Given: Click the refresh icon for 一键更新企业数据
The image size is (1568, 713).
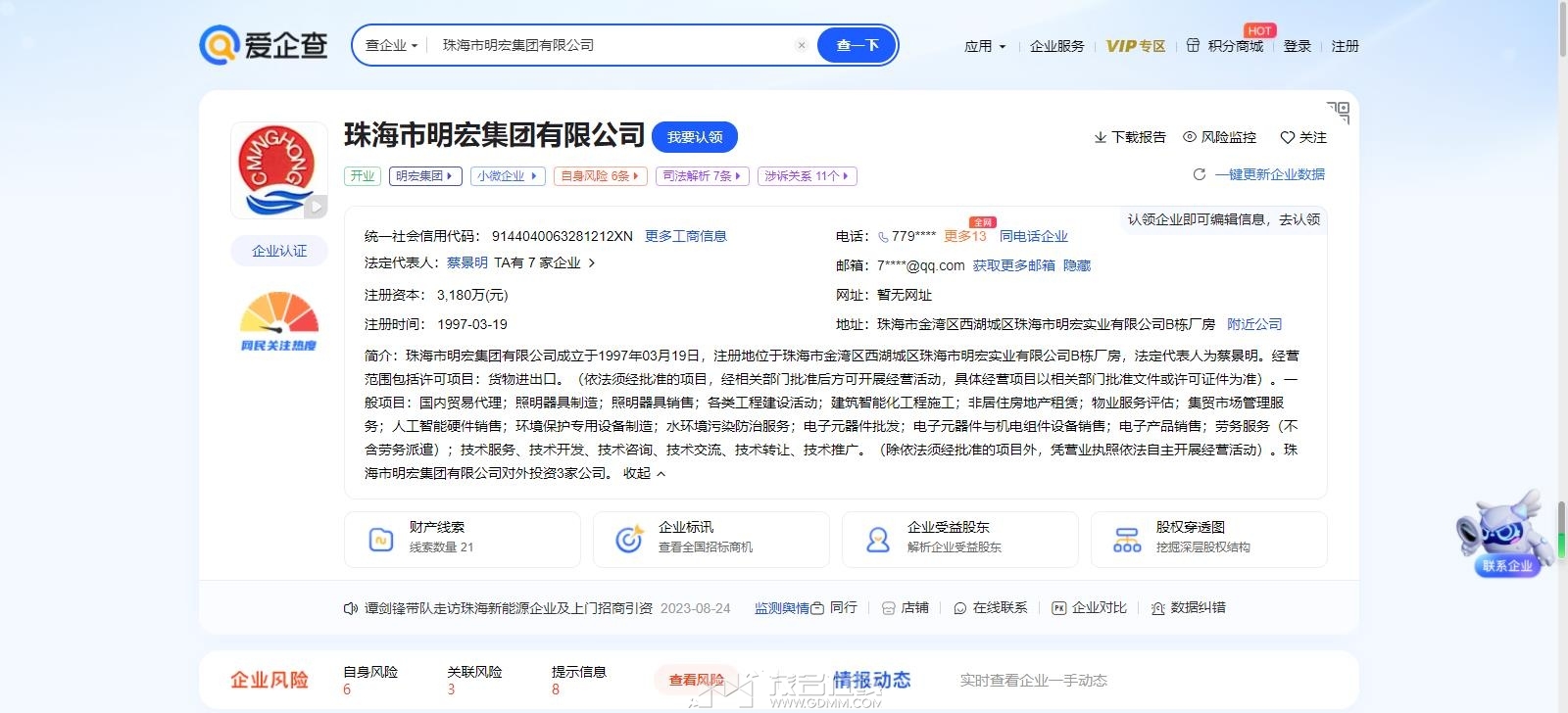Looking at the screenshot, I should [x=1199, y=174].
